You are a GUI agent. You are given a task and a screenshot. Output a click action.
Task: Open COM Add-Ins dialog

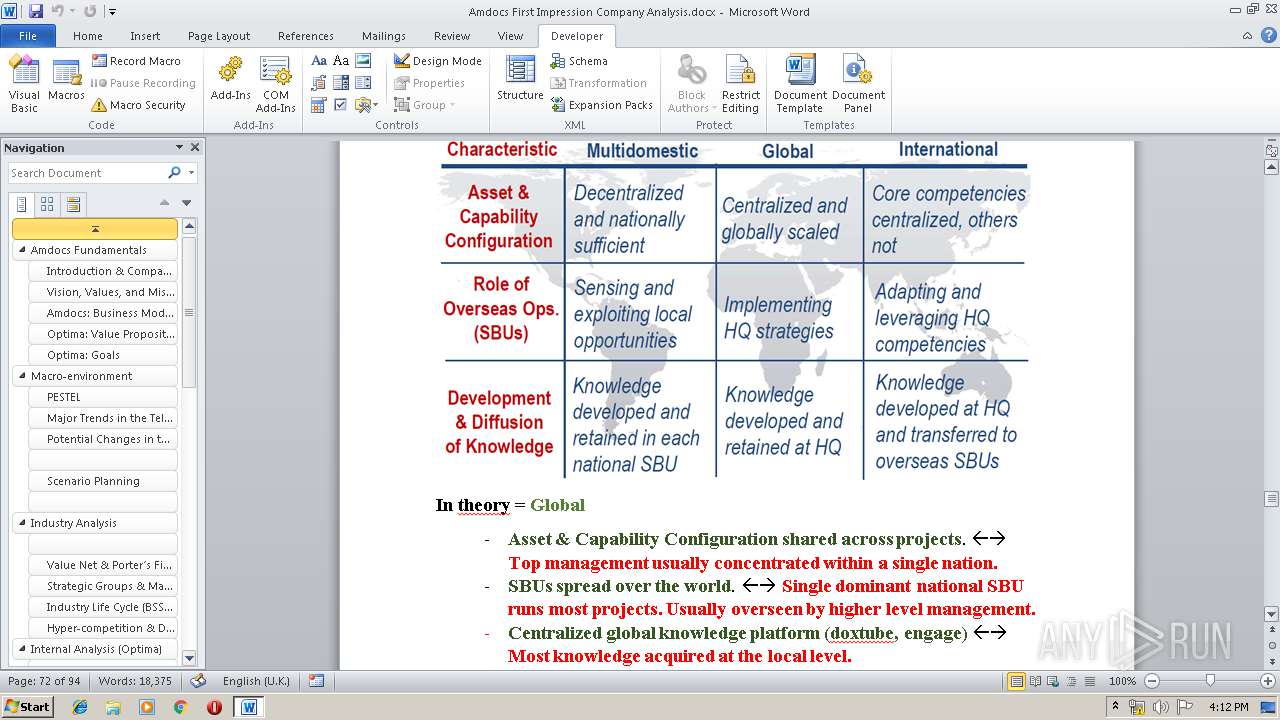[275, 84]
